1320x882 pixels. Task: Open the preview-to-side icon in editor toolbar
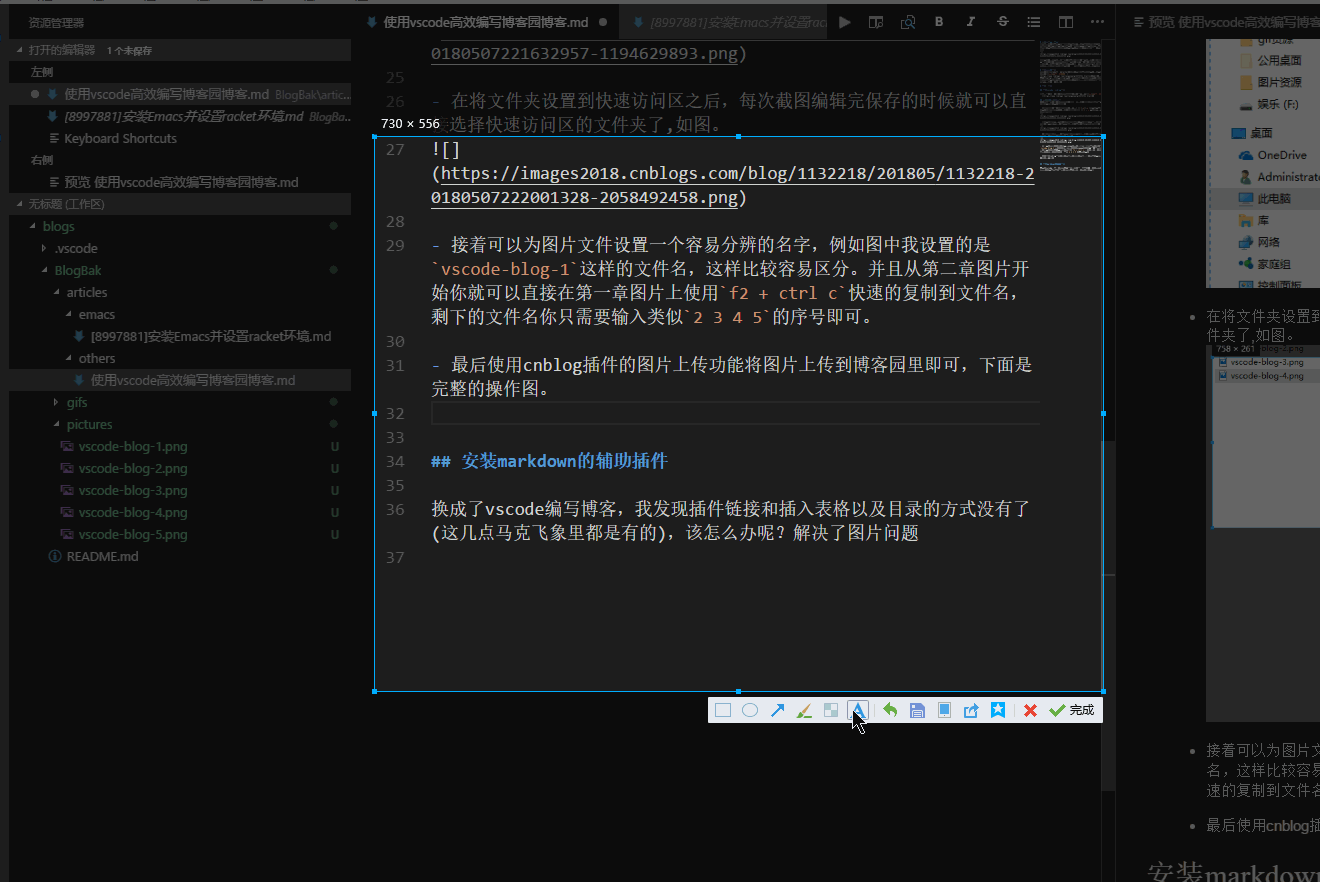click(876, 22)
